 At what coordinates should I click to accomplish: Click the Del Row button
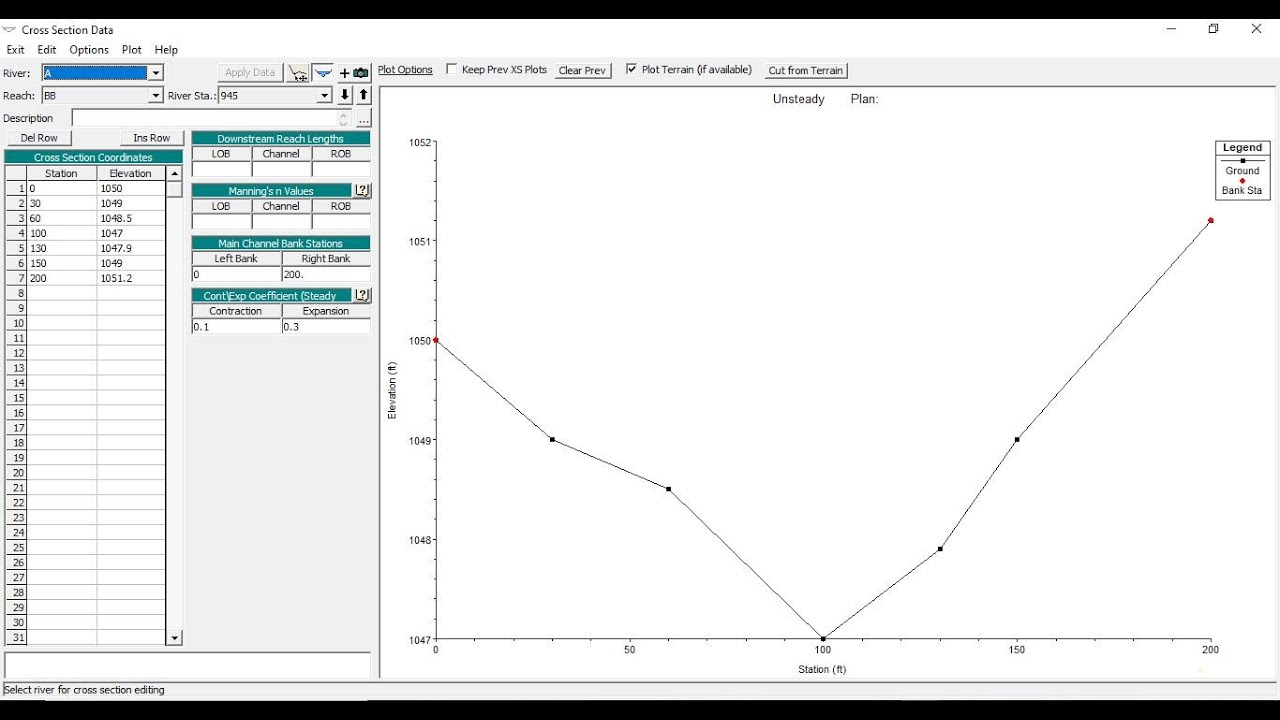click(x=40, y=138)
